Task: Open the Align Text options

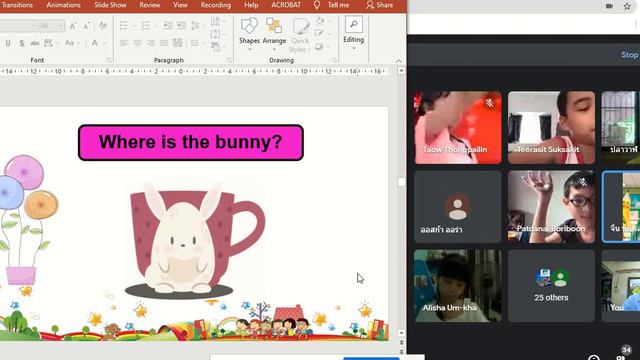Action: [217, 34]
